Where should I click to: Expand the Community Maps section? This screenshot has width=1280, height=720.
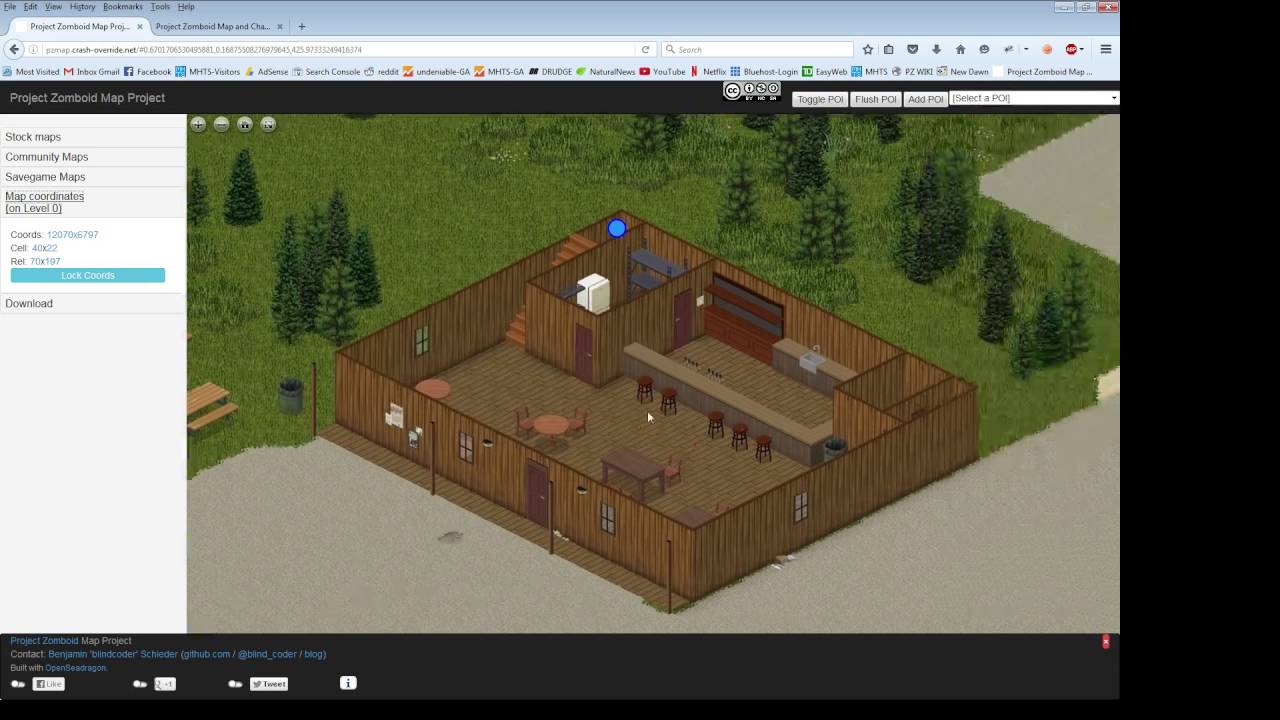pyautogui.click(x=93, y=157)
